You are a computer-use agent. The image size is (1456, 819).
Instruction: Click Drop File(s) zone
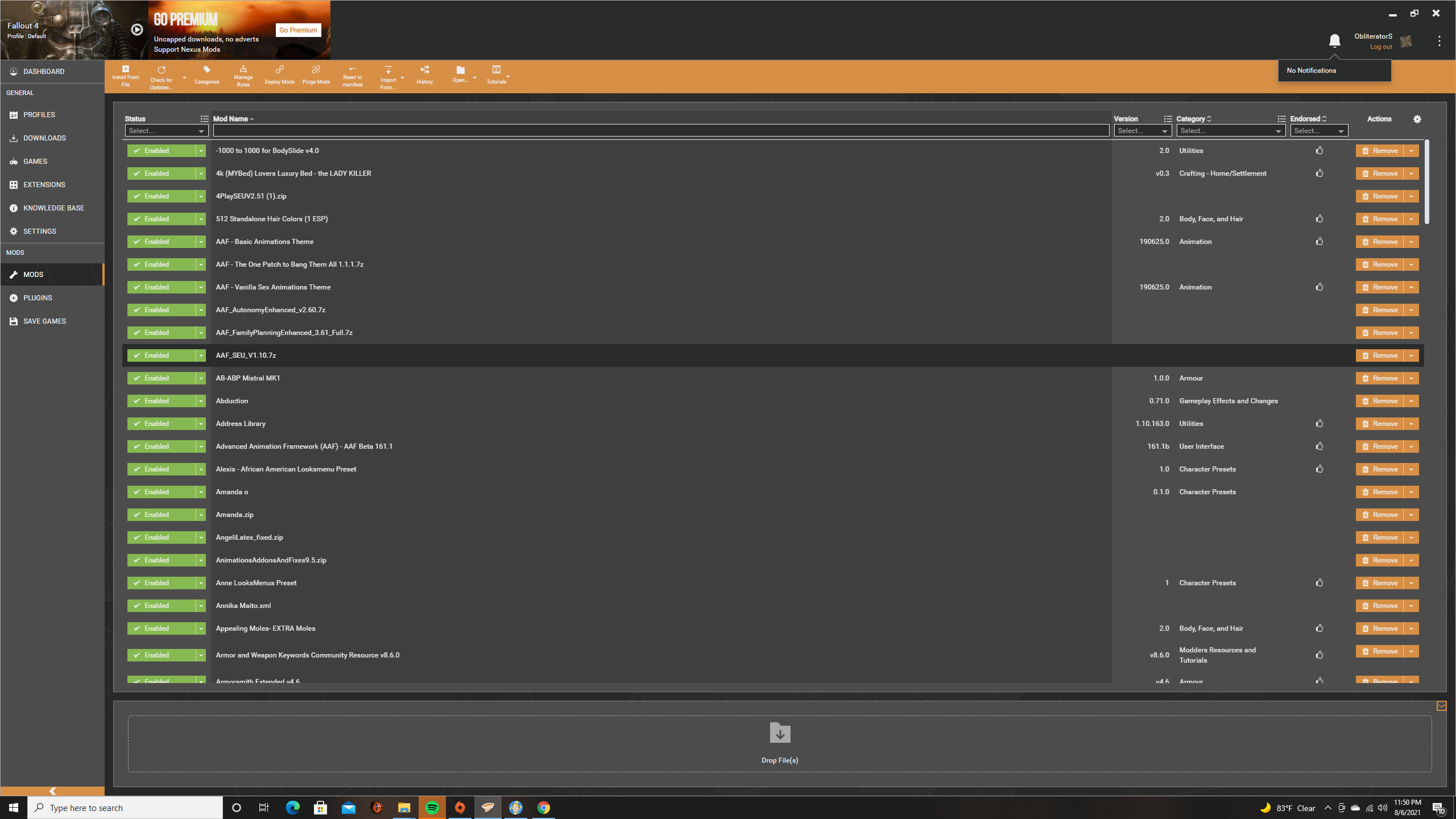click(780, 743)
